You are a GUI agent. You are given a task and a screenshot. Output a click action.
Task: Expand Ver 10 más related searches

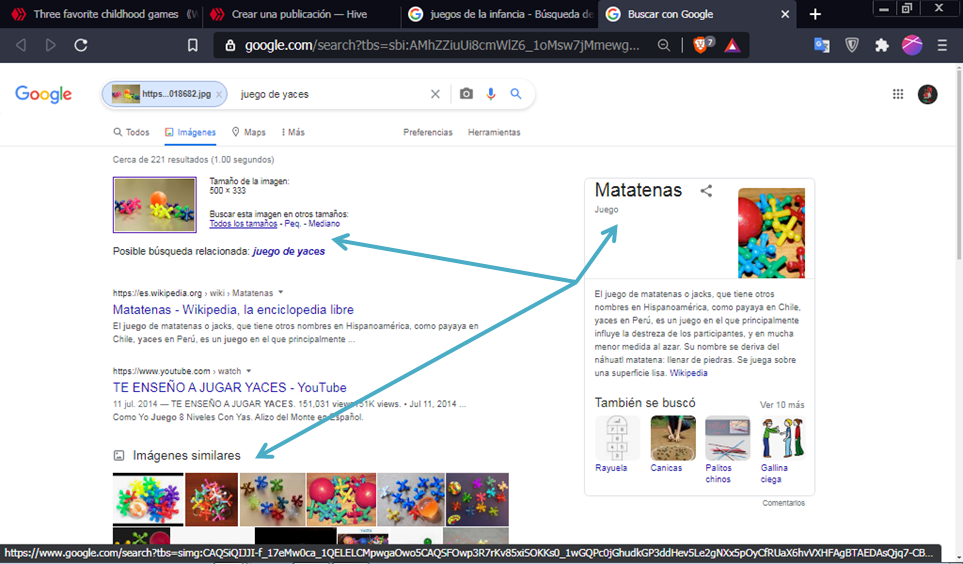[782, 405]
